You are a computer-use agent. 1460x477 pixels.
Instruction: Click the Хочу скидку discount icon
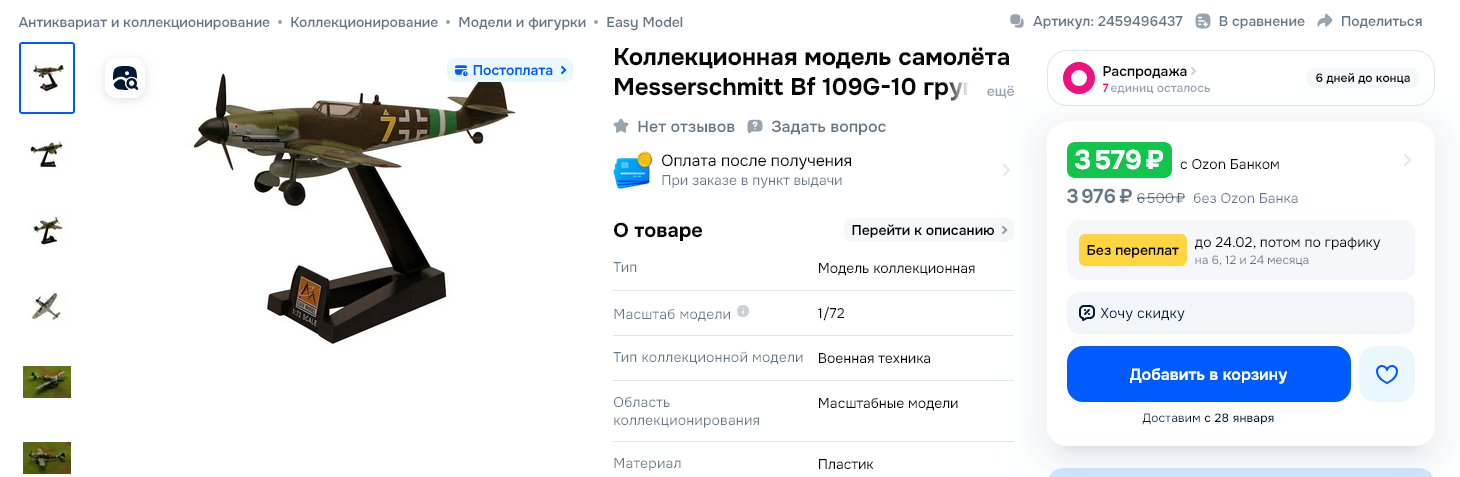coord(1087,313)
